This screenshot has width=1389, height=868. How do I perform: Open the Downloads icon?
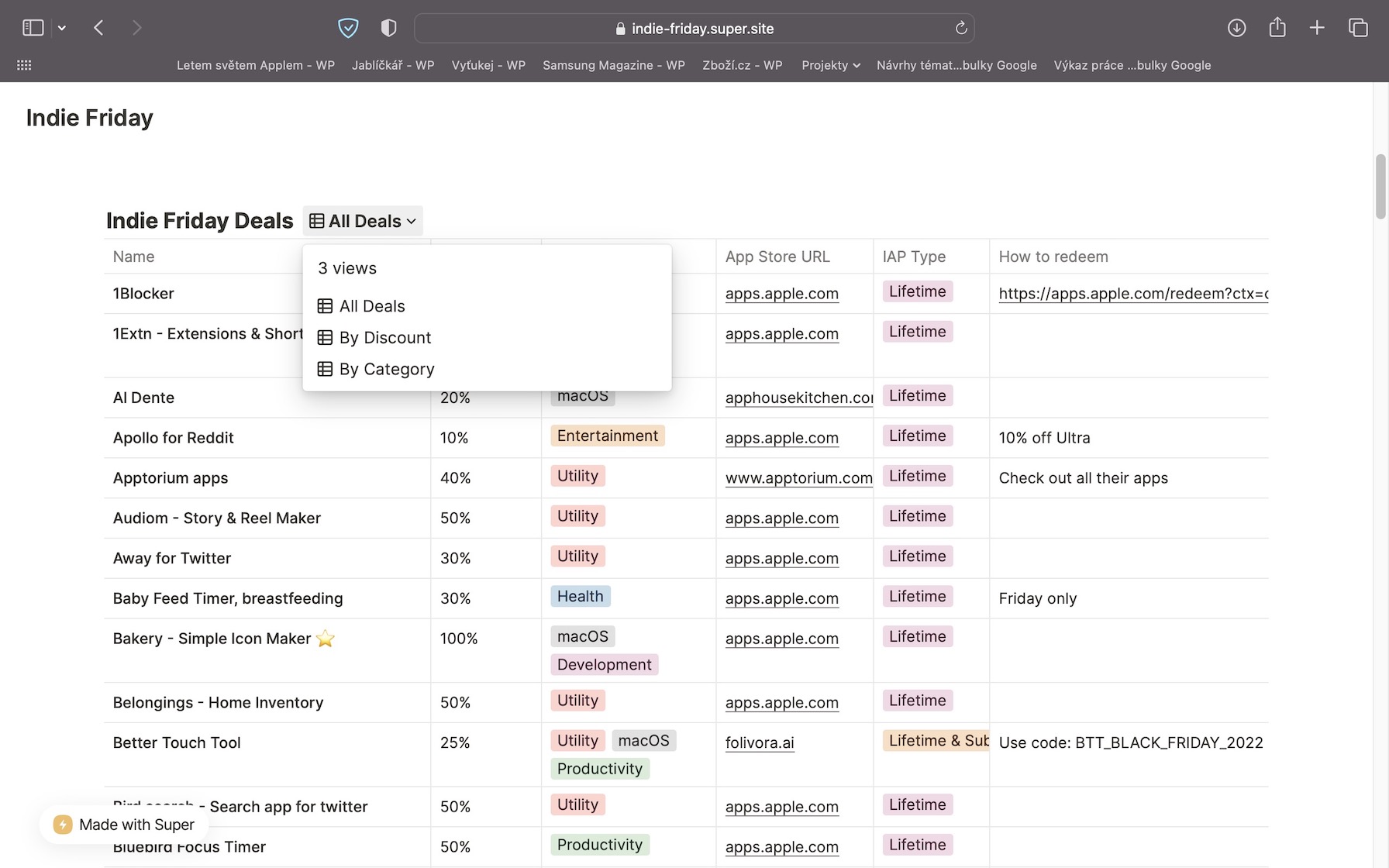pyautogui.click(x=1236, y=28)
